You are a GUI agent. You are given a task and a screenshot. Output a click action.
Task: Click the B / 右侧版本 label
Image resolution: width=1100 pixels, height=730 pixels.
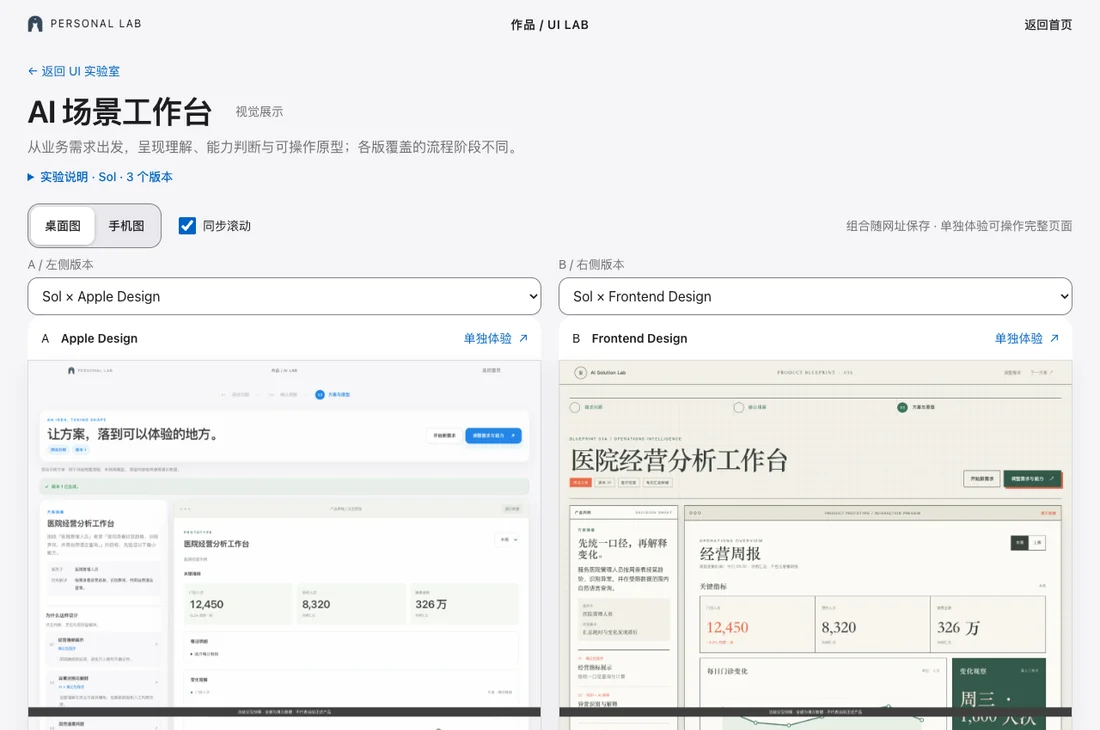(591, 264)
